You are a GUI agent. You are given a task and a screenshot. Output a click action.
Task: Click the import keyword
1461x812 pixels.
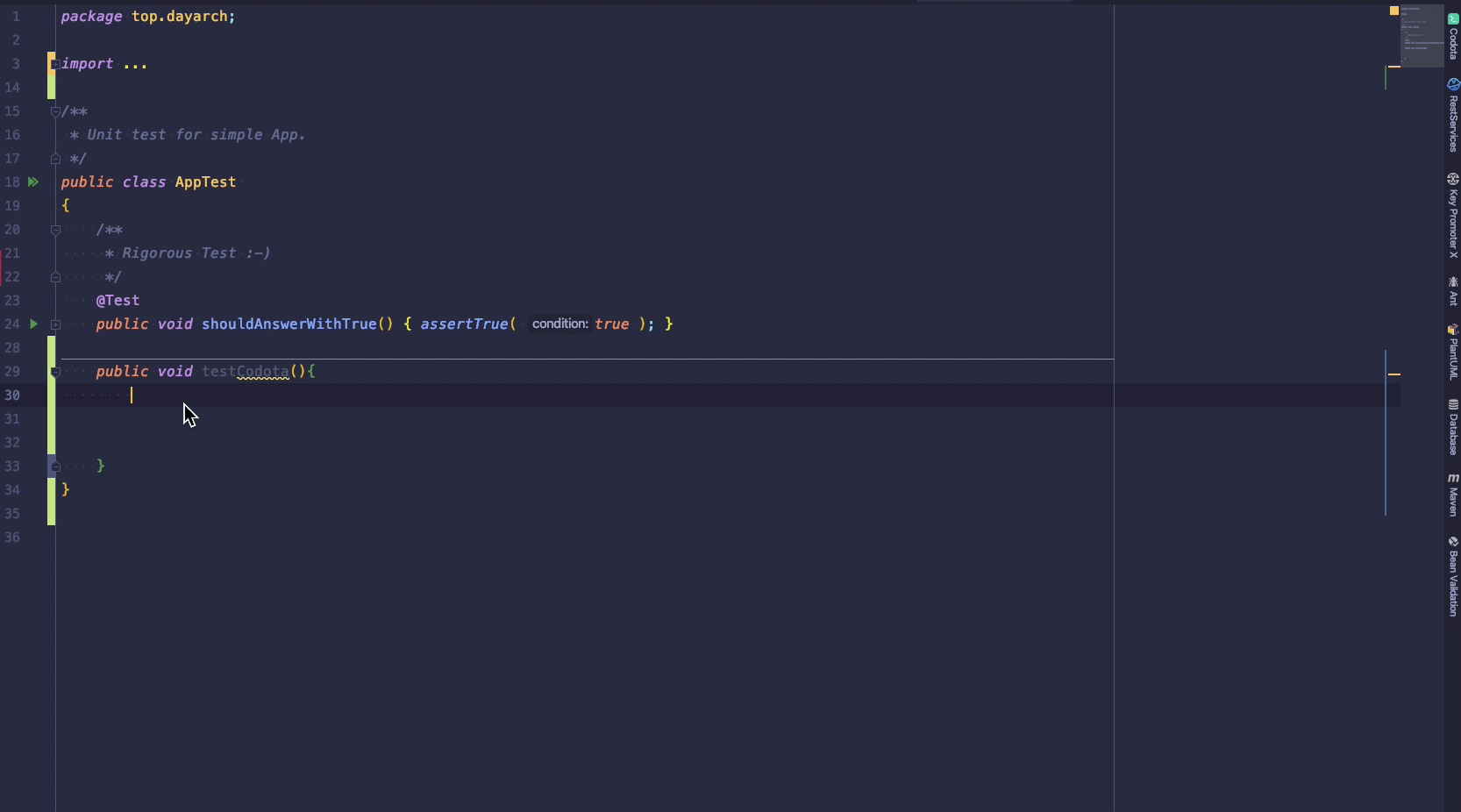click(87, 64)
